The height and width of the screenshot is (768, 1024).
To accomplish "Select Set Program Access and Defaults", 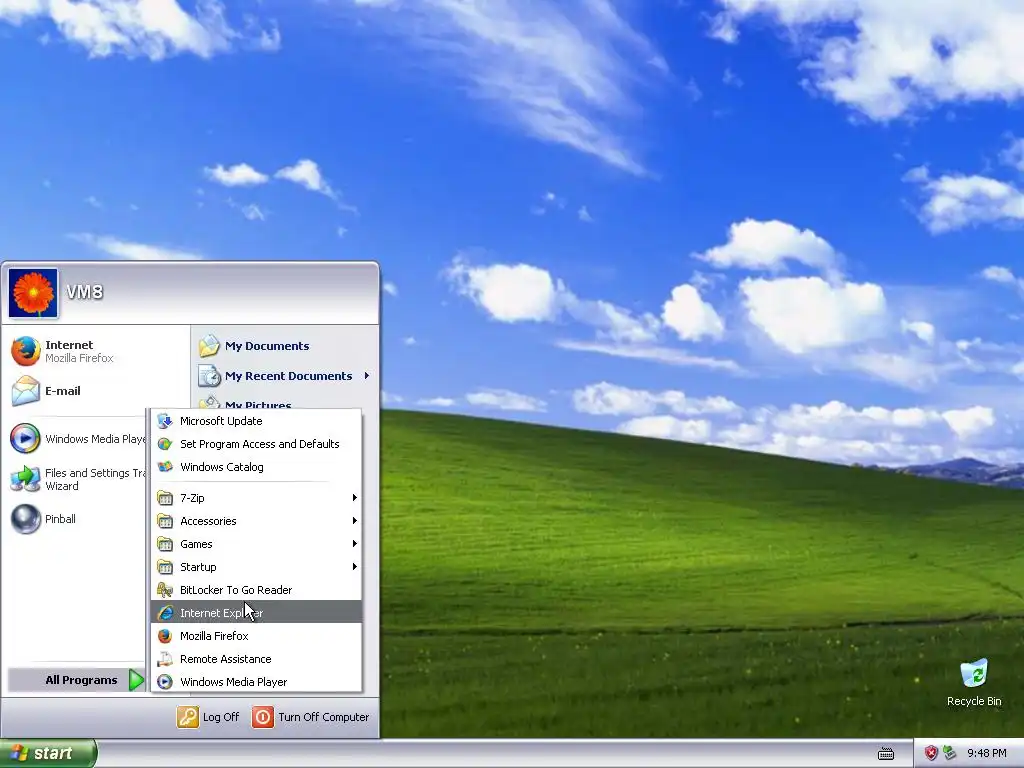I will click(256, 444).
